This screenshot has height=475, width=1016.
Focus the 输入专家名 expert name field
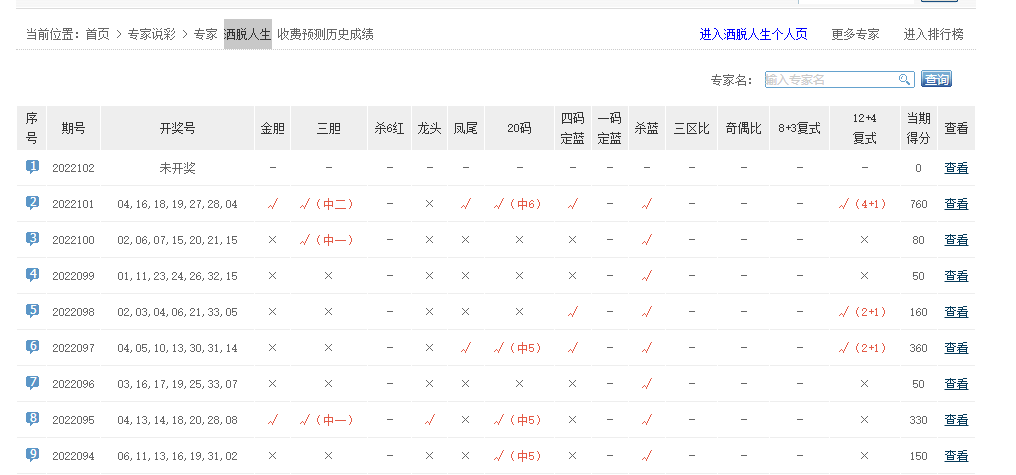(x=830, y=80)
